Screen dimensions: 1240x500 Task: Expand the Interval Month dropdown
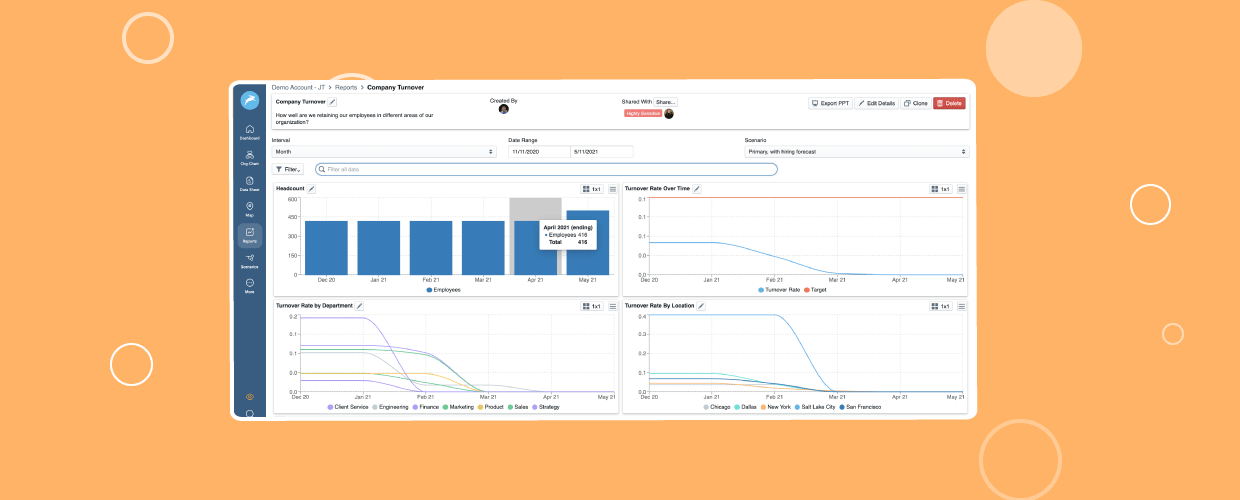[384, 152]
